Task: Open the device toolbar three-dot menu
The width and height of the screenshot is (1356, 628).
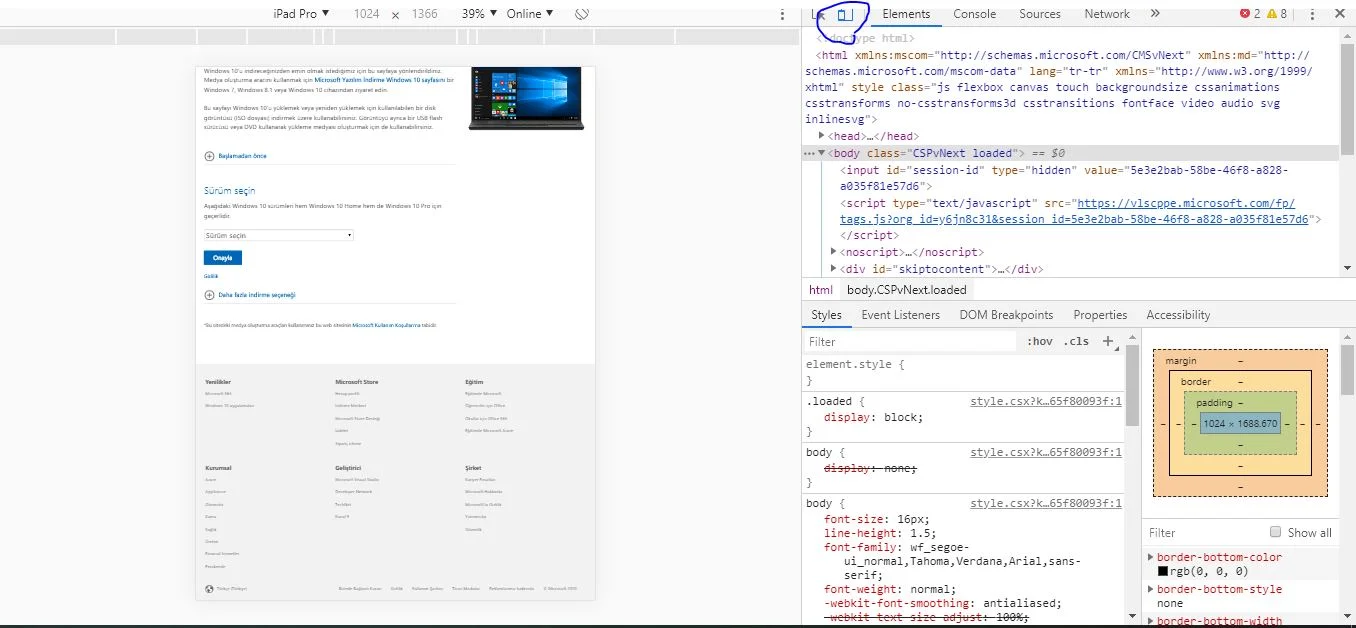Action: tap(782, 14)
